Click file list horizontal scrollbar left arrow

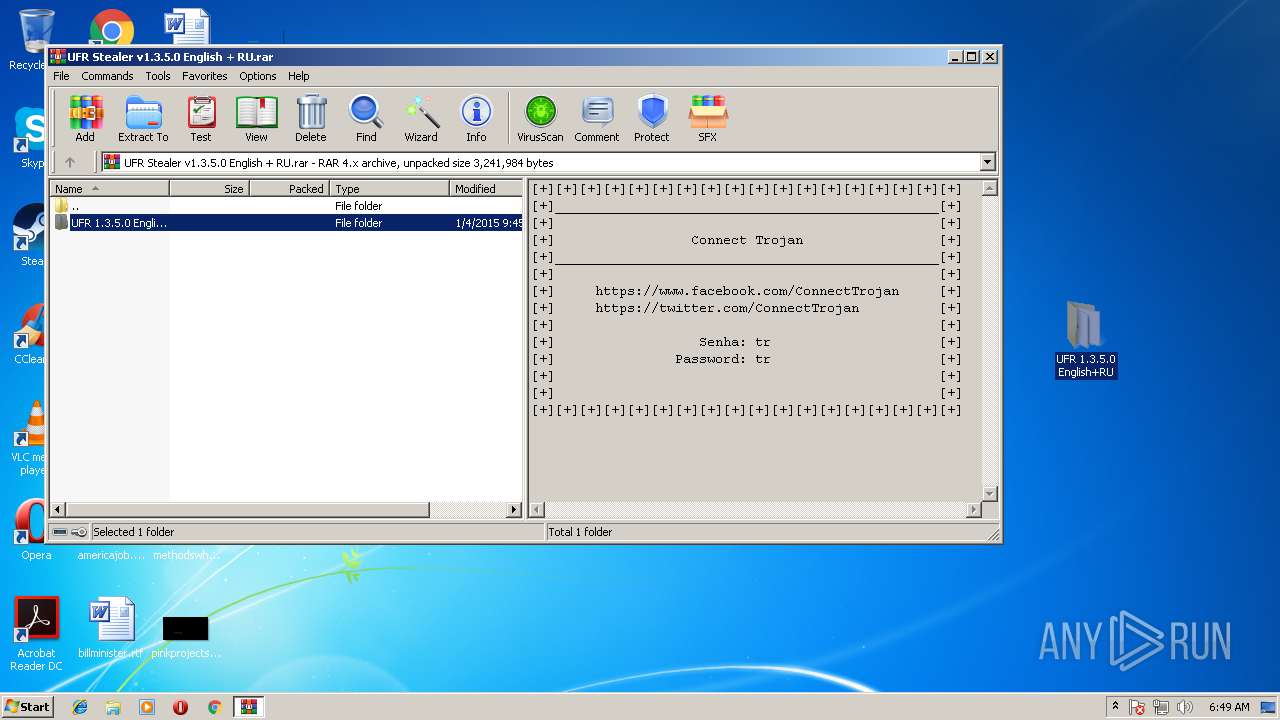[58, 509]
